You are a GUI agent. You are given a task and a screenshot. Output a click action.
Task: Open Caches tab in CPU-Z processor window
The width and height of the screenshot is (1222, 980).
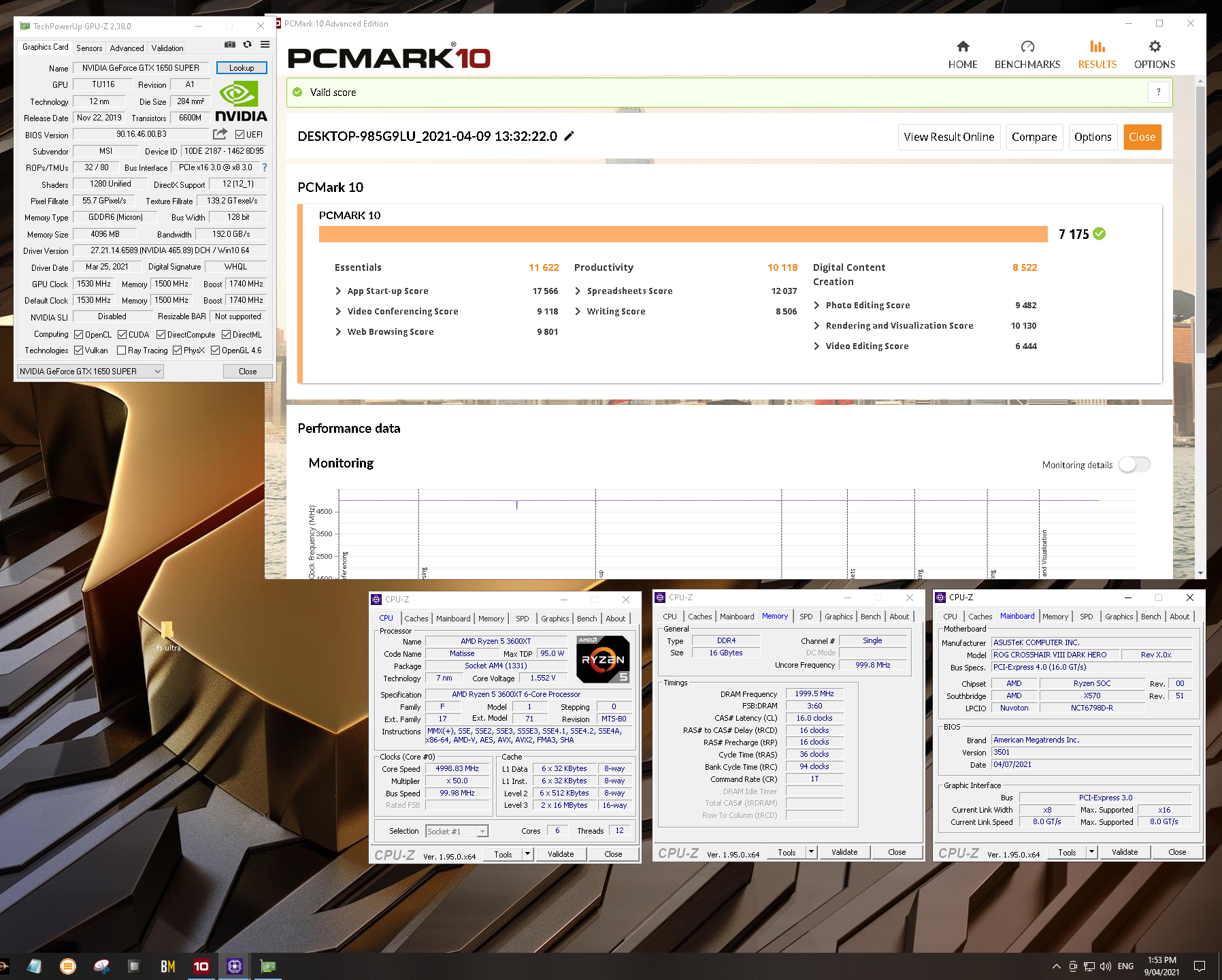coord(416,618)
